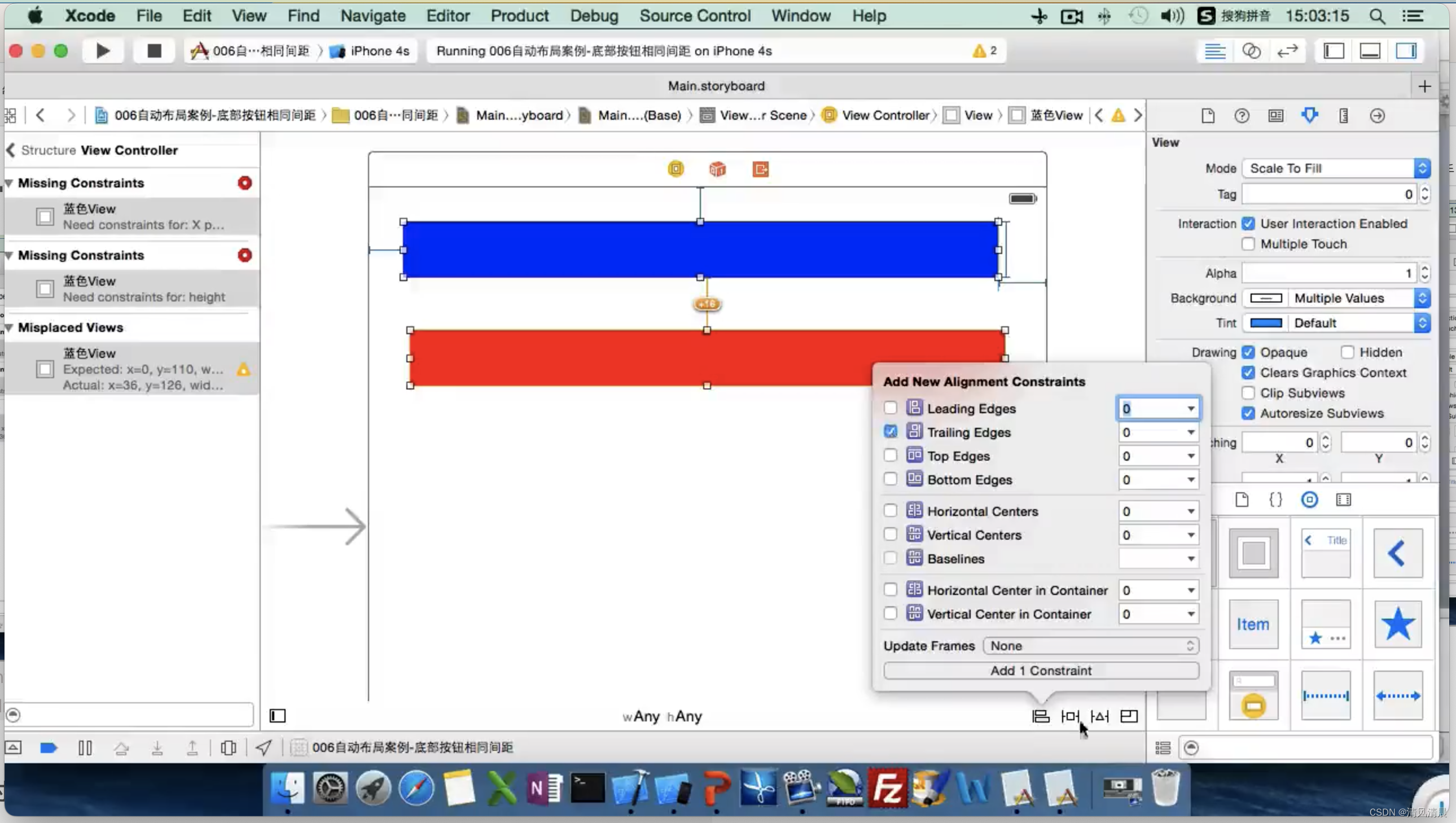Toggle Hidden property checkbox in inspector
1456x823 pixels.
(x=1347, y=352)
